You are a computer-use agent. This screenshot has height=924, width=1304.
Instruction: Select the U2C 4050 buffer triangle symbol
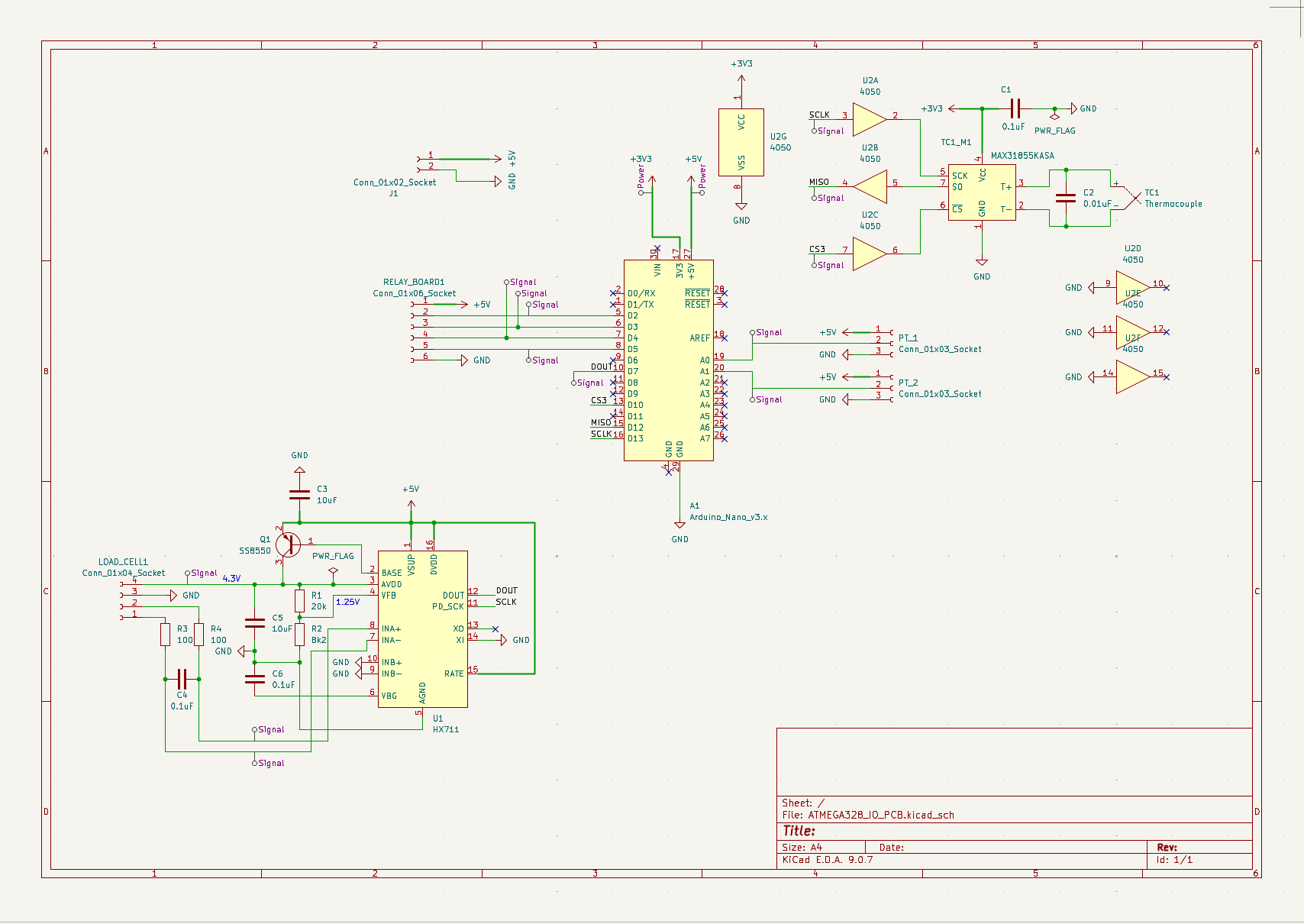[x=869, y=254]
